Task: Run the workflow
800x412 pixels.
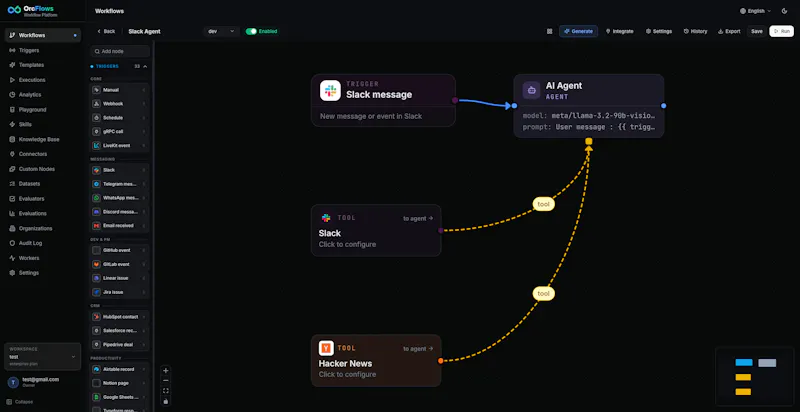Action: (x=781, y=31)
